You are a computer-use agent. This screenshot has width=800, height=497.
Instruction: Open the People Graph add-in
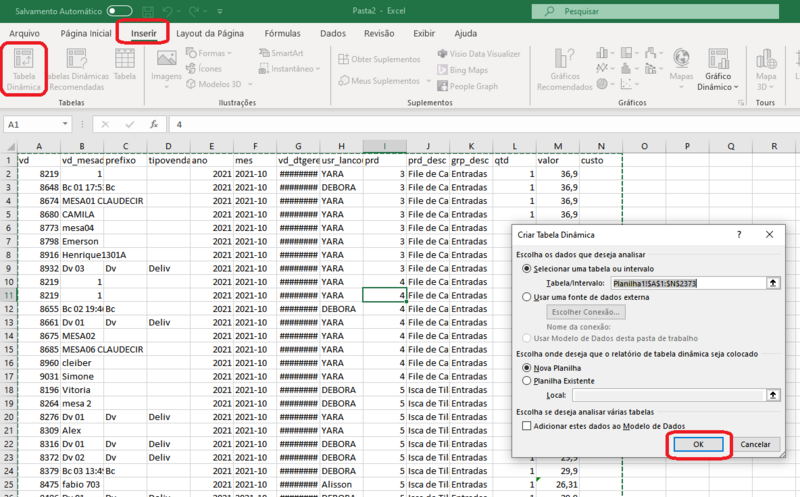[x=467, y=86]
